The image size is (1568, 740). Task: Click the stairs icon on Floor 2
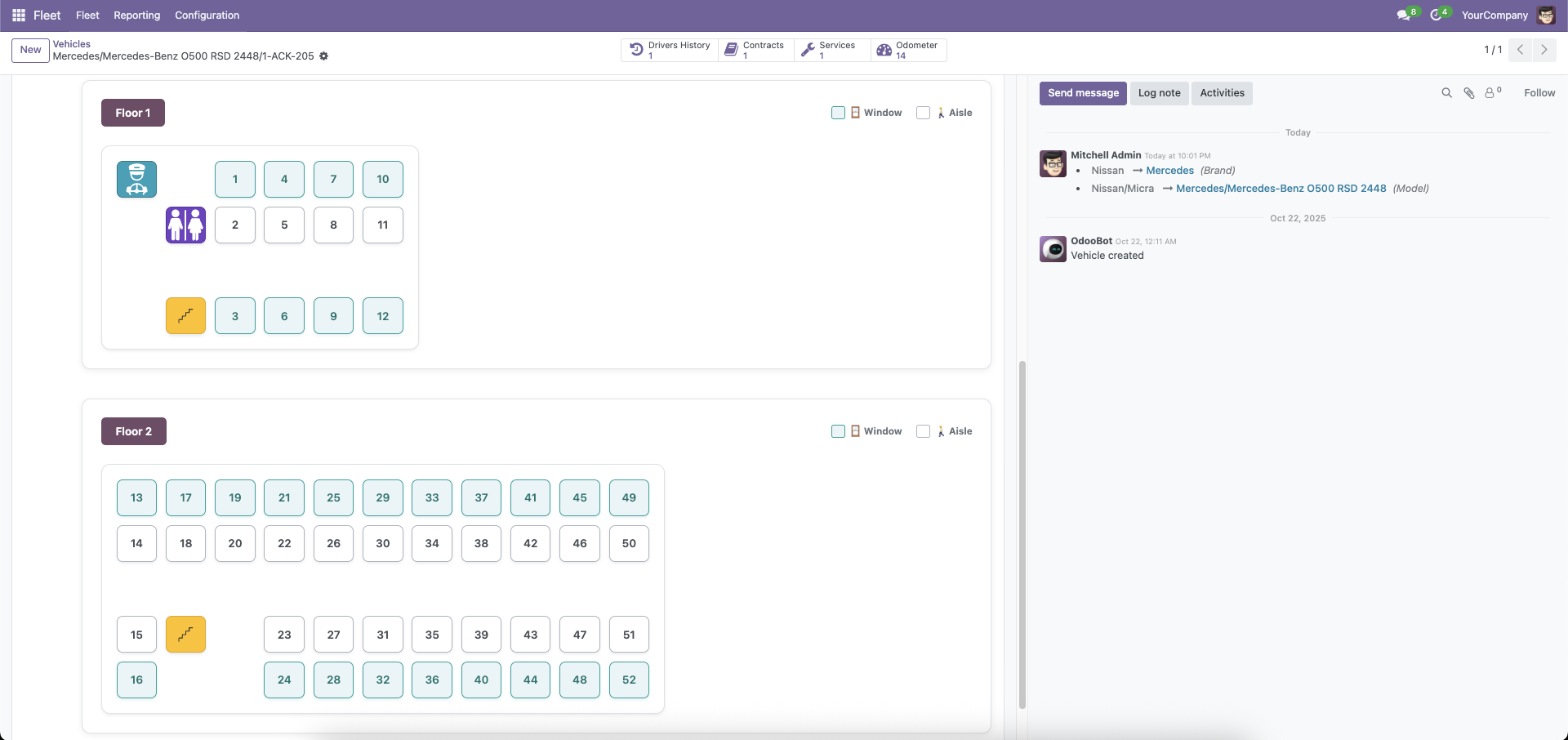click(186, 635)
